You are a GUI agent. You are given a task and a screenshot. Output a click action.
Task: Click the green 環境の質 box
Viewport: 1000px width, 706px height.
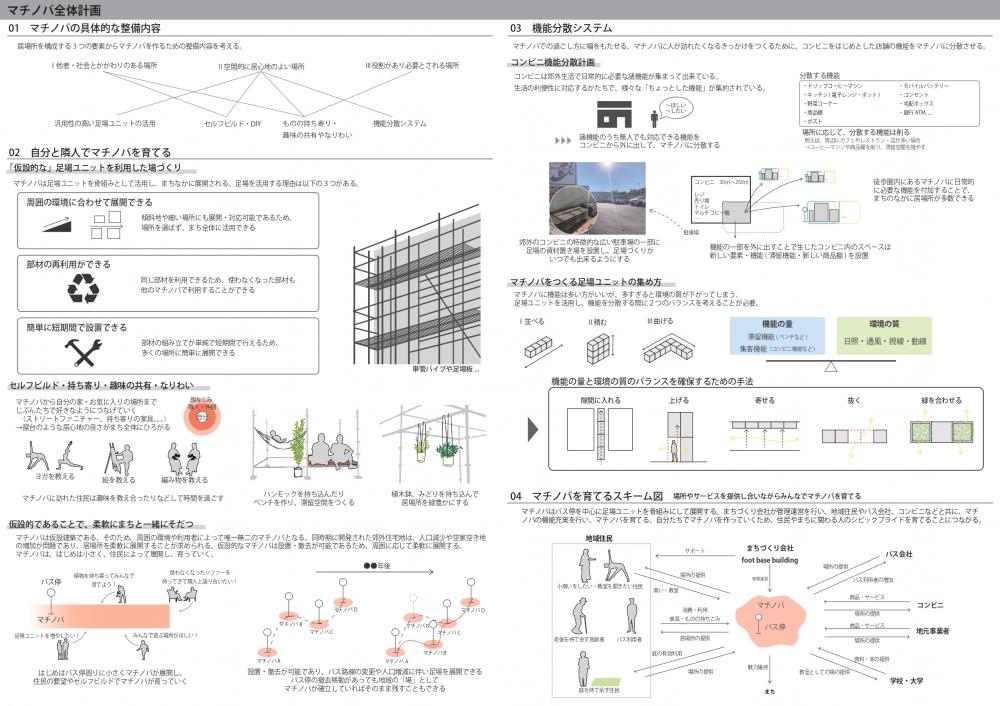(884, 336)
